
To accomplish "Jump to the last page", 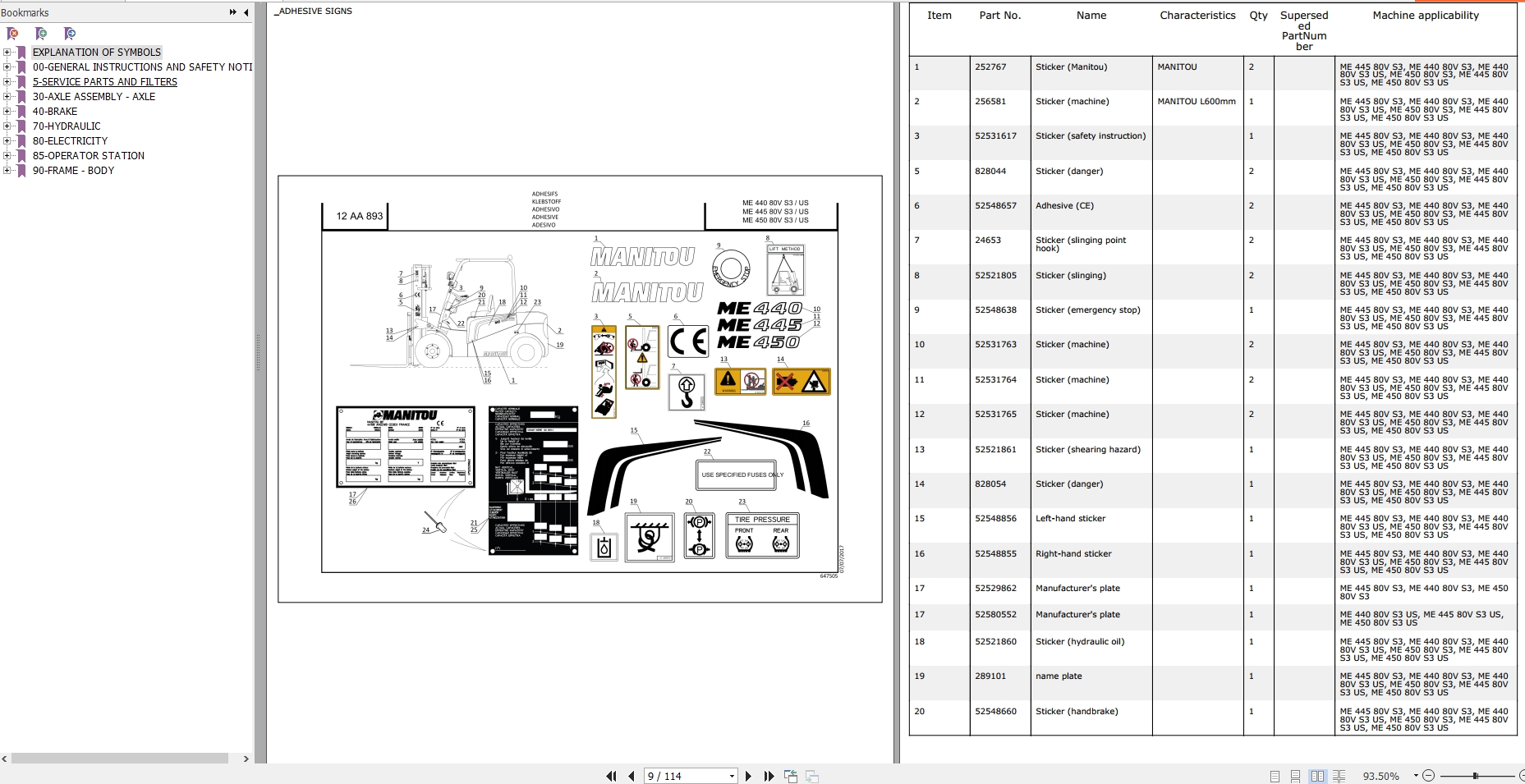I will (x=769, y=776).
